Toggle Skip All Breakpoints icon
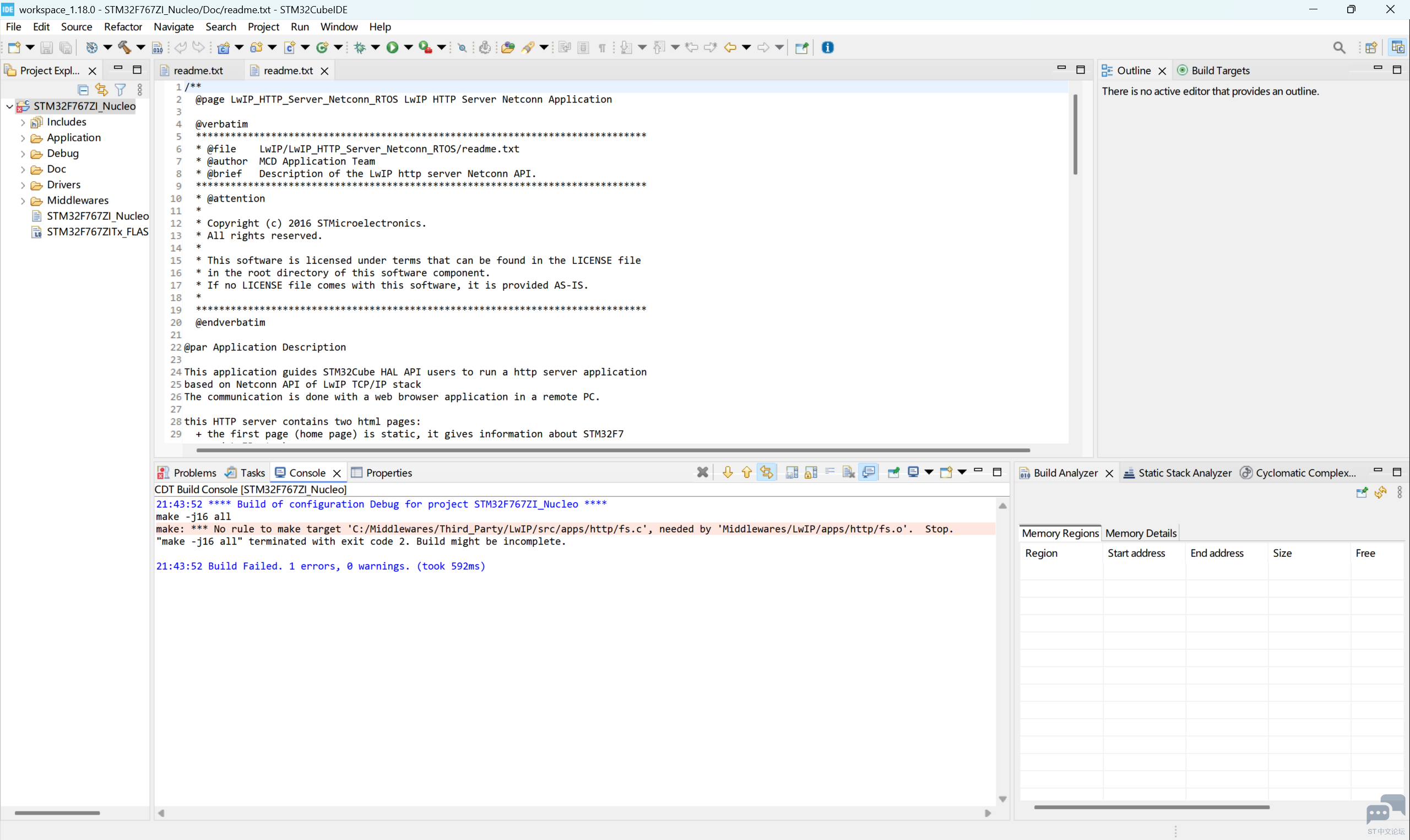Screen dimensions: 1410x840 [462, 47]
